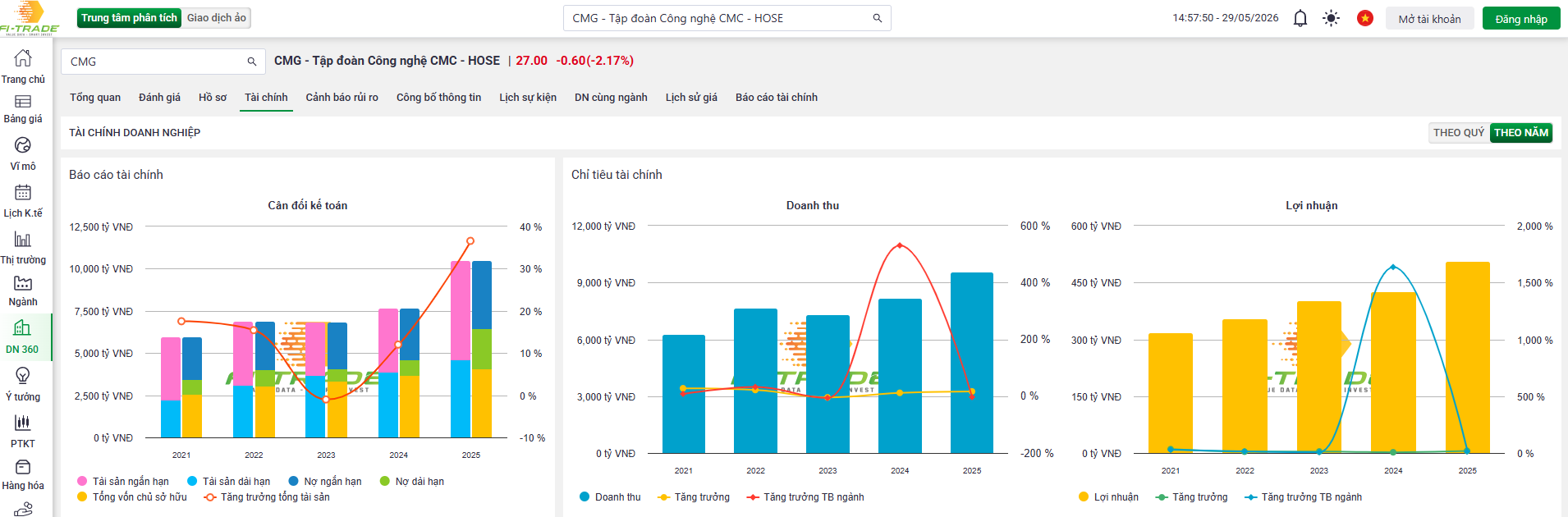Click search icon in top search bar
1568x517 pixels.
(878, 18)
